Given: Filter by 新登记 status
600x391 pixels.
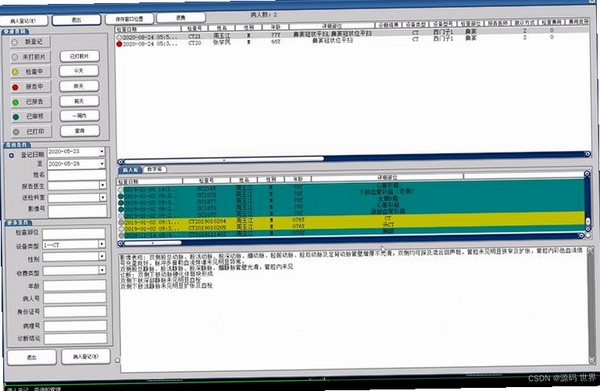Looking at the screenshot, I should 30,42.
